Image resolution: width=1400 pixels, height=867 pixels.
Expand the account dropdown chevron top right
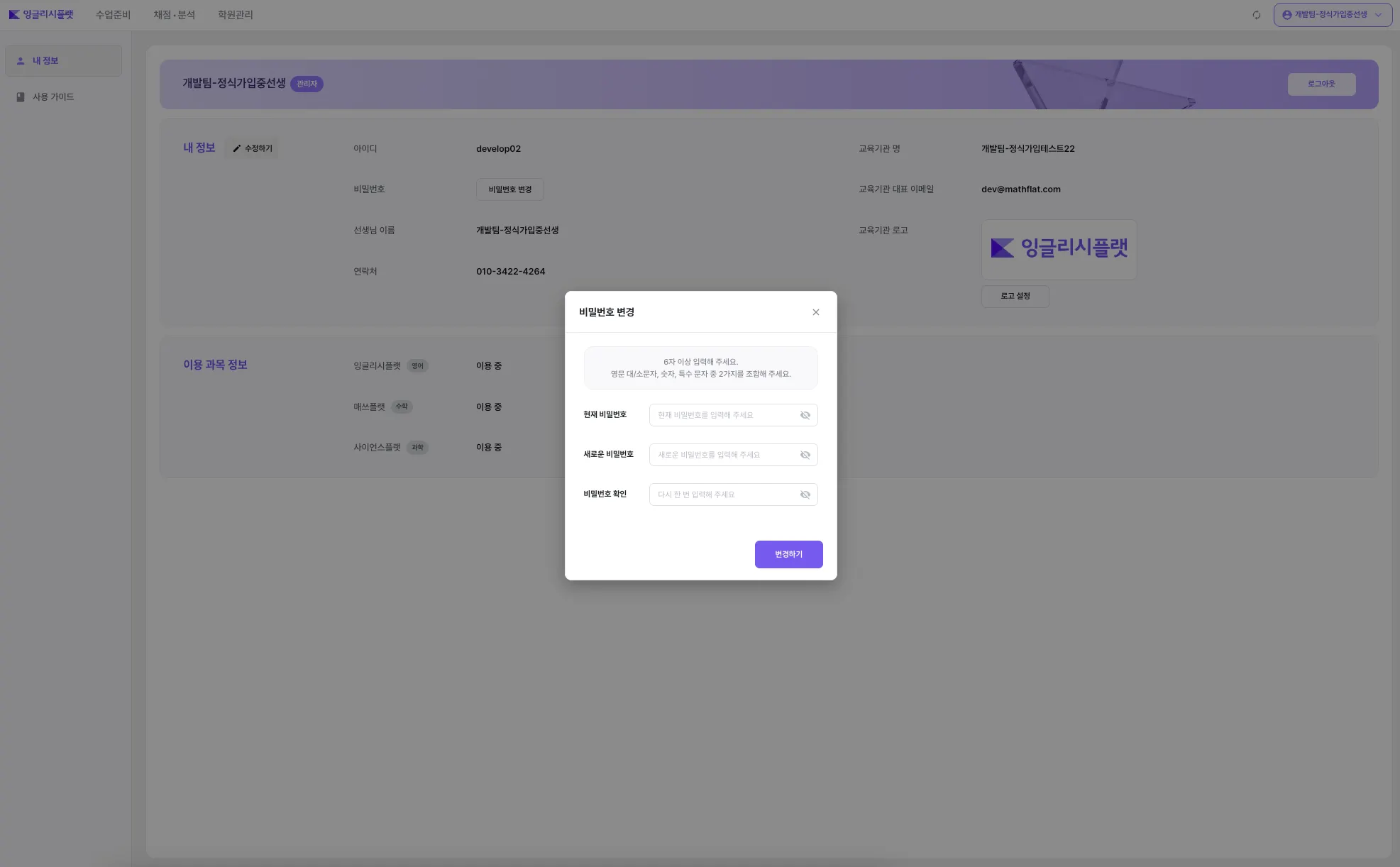point(1378,15)
